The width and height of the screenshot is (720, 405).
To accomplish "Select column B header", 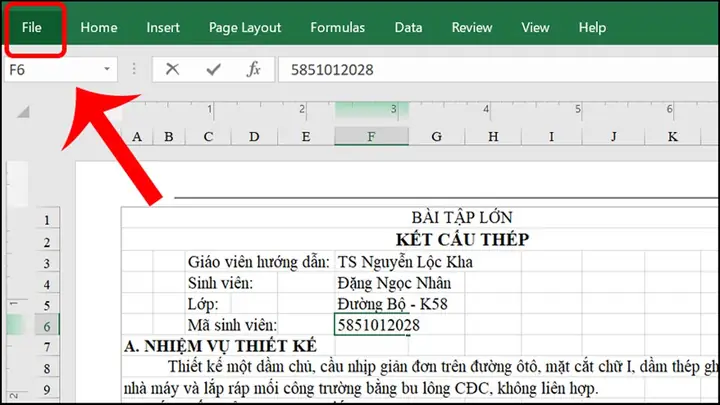I will (169, 136).
